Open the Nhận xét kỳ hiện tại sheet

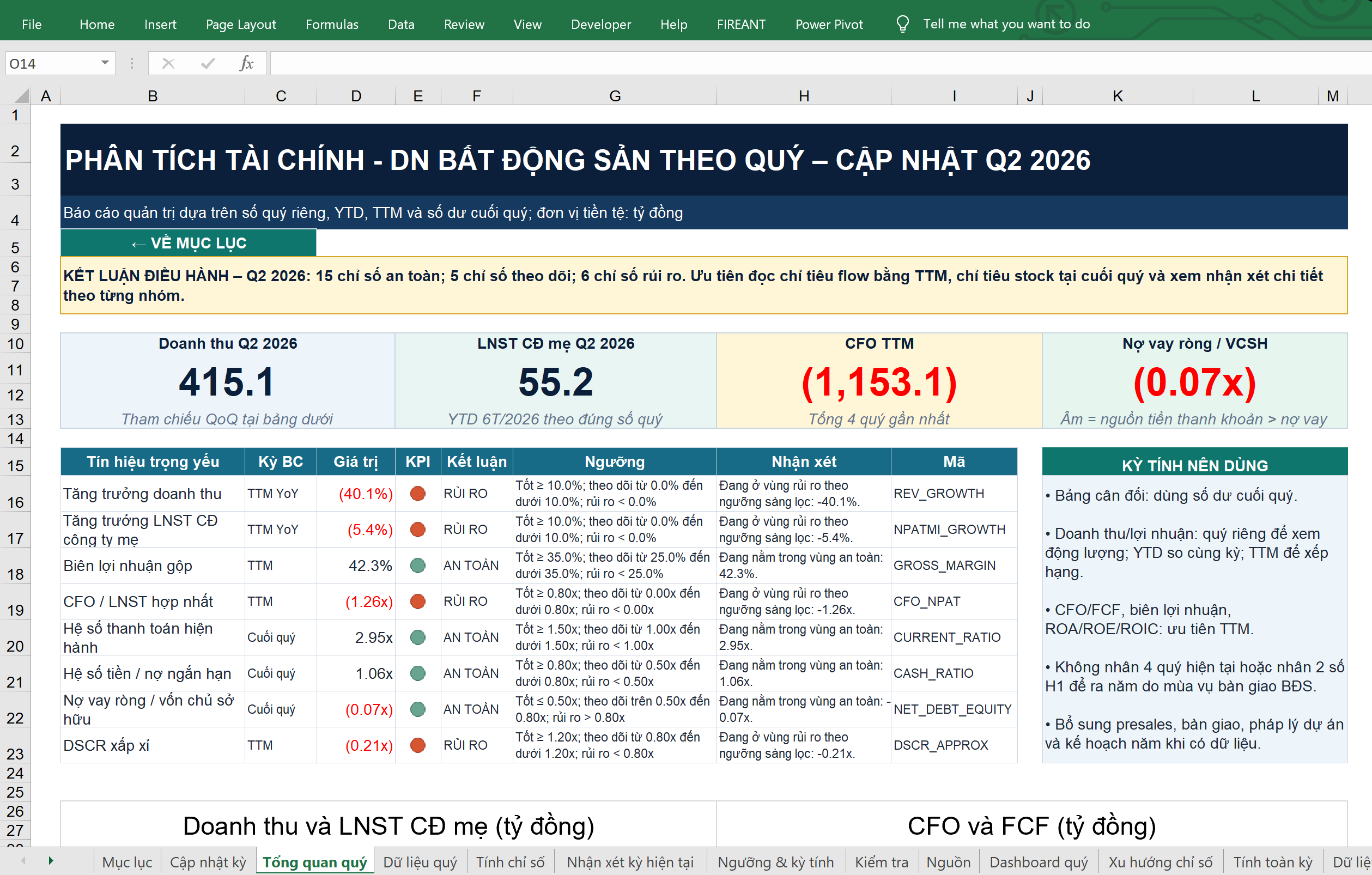(x=630, y=862)
